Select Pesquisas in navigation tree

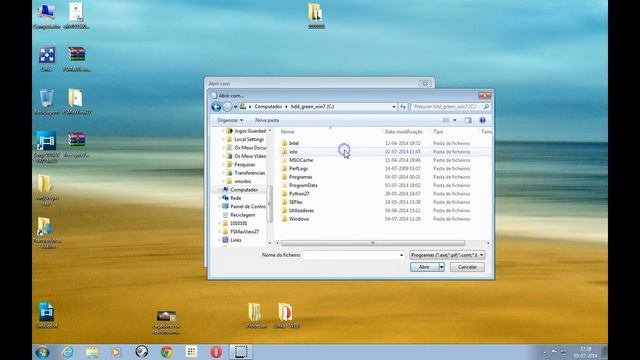(x=244, y=164)
